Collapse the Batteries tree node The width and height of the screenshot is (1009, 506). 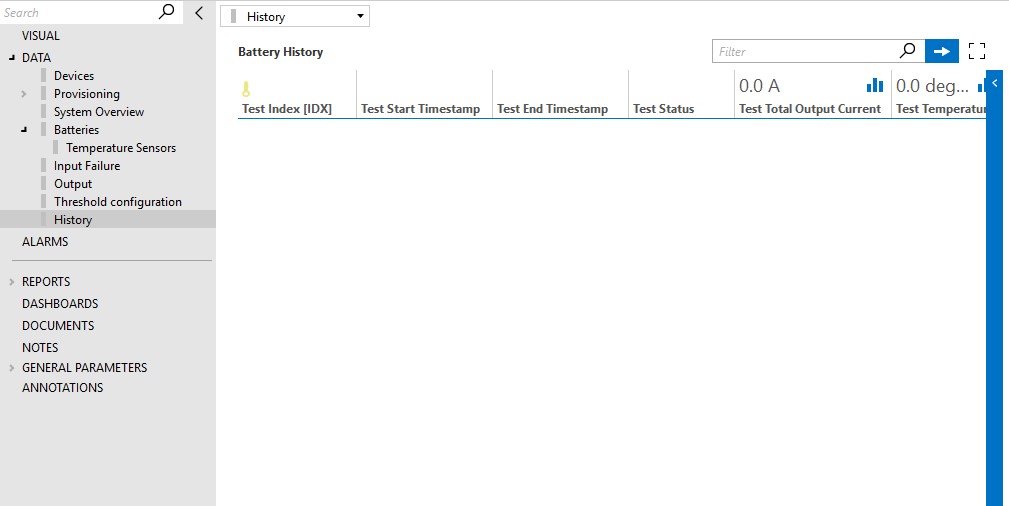[x=24, y=129]
